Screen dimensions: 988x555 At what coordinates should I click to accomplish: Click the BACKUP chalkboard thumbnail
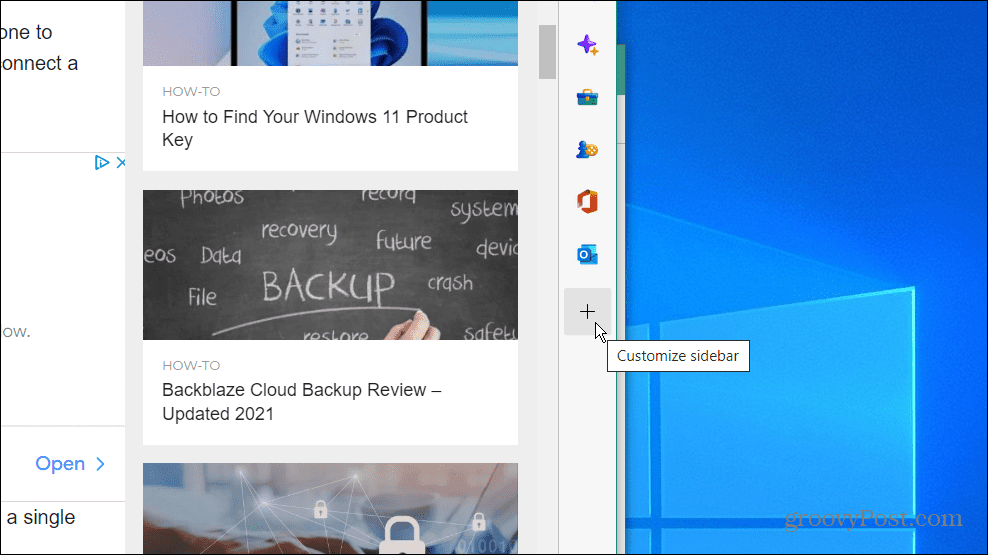(x=330, y=265)
